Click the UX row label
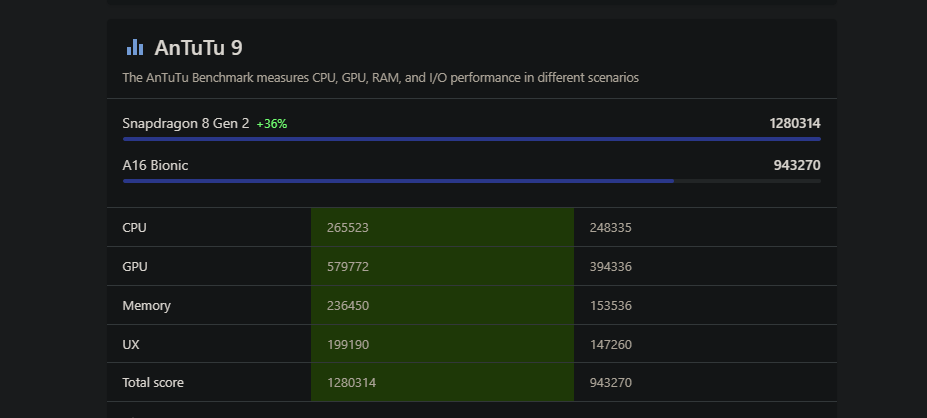Image resolution: width=927 pixels, height=418 pixels. 131,345
